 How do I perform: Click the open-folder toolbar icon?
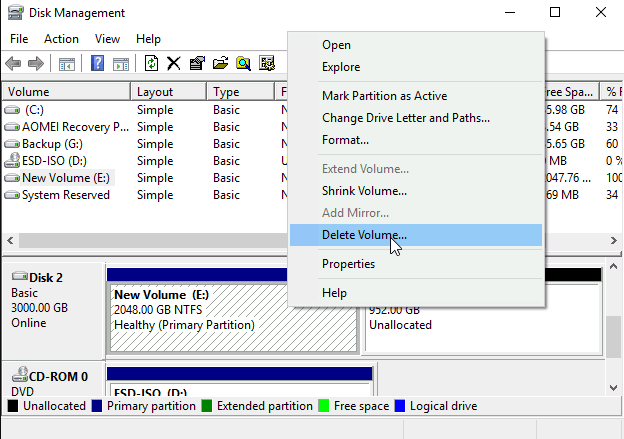(x=220, y=63)
